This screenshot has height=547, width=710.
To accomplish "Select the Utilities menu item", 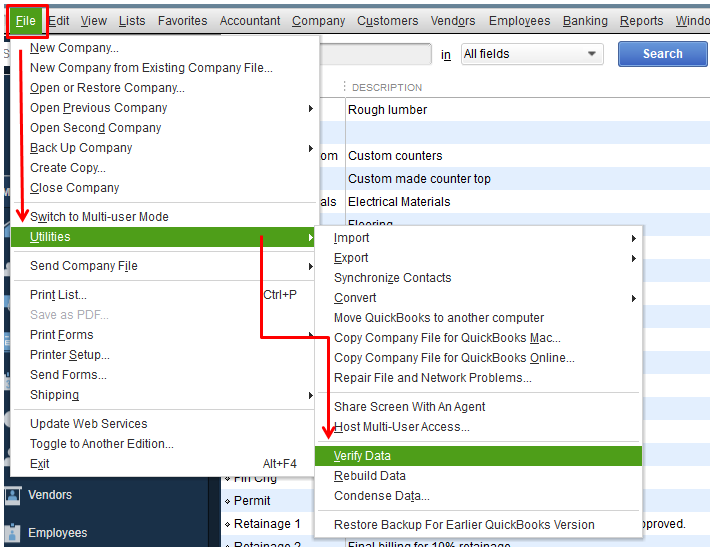I will (x=163, y=237).
